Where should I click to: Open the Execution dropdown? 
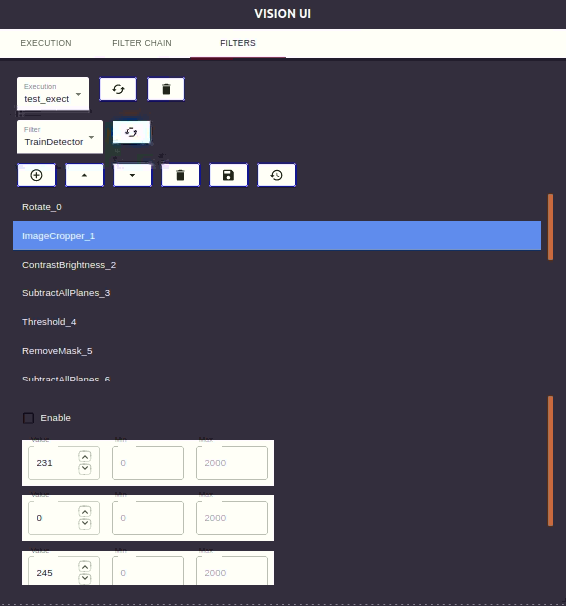coord(53,94)
